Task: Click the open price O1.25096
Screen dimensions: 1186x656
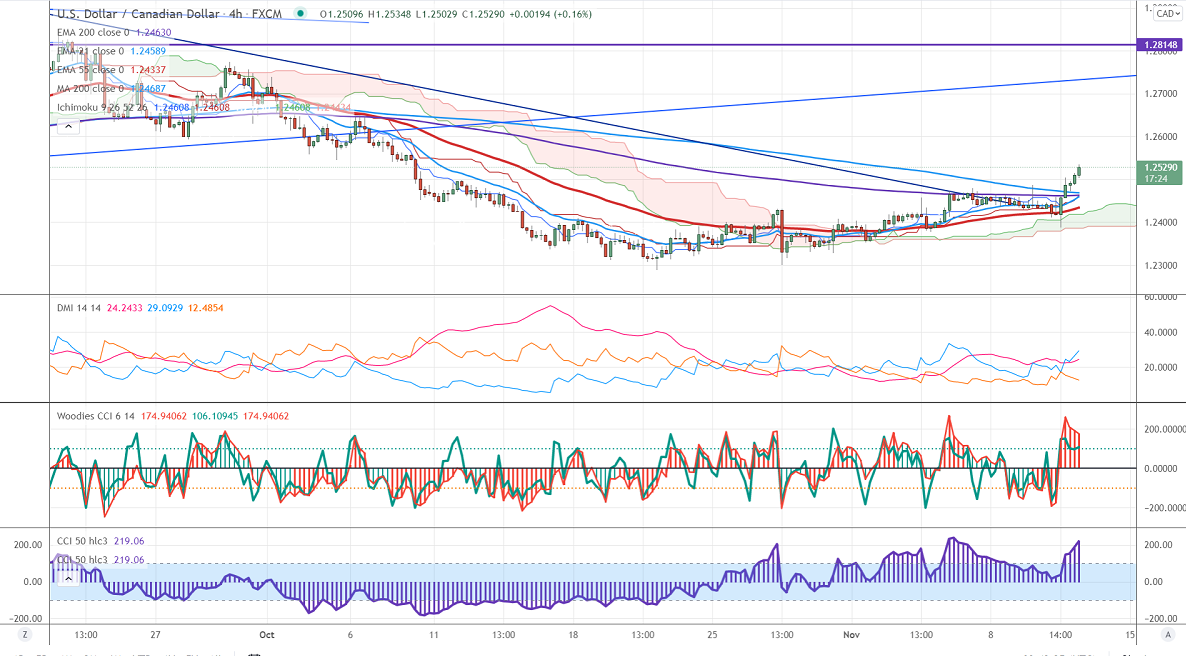Action: [341, 14]
